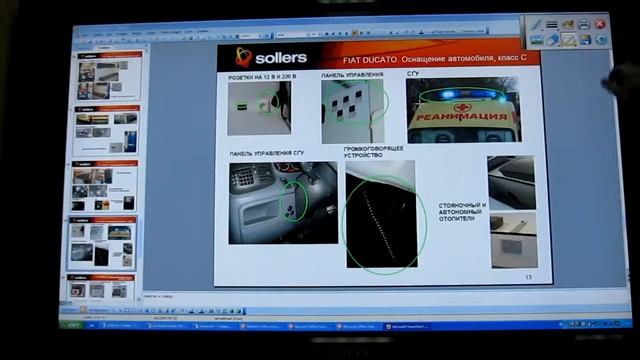Viewport: 640px width, 360px height.
Task: Select the lower heater photo at right
Action: click(514, 240)
